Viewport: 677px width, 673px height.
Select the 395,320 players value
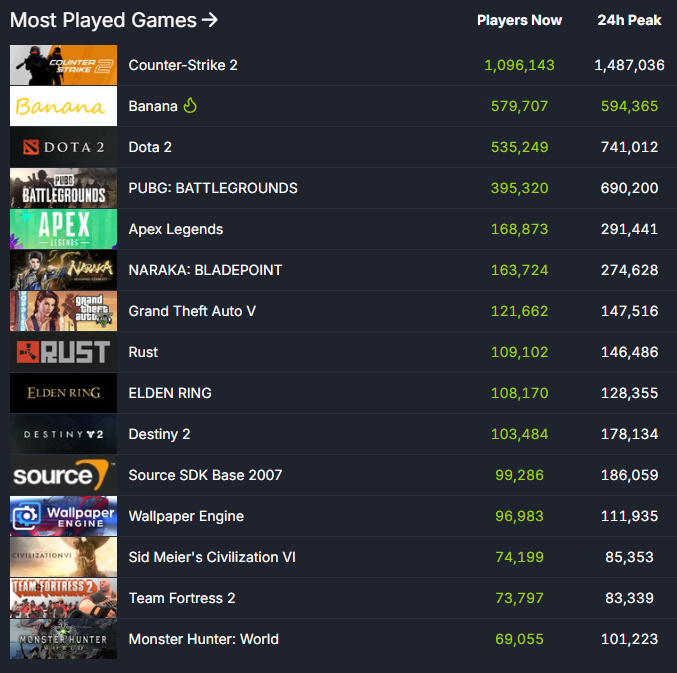(x=519, y=188)
